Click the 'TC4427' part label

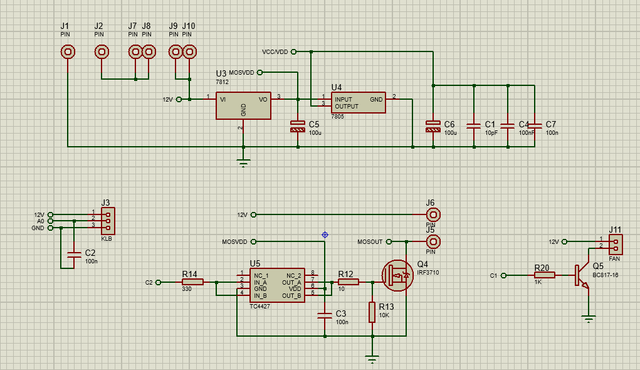point(260,306)
